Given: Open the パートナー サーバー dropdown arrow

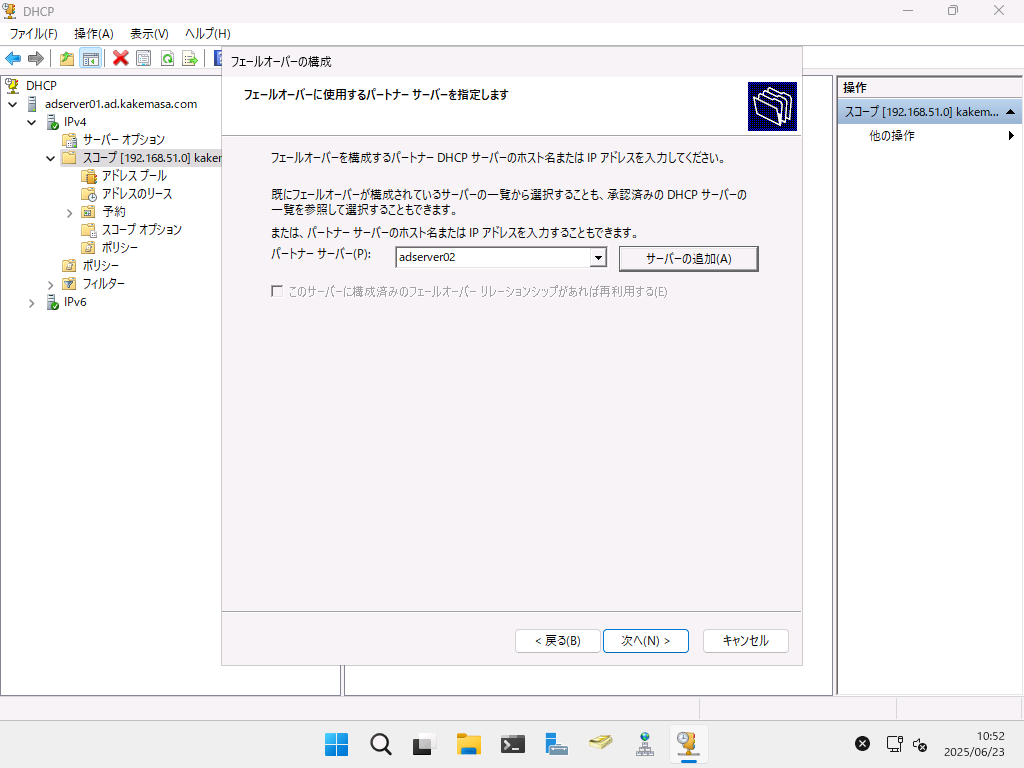Looking at the screenshot, I should (x=598, y=257).
